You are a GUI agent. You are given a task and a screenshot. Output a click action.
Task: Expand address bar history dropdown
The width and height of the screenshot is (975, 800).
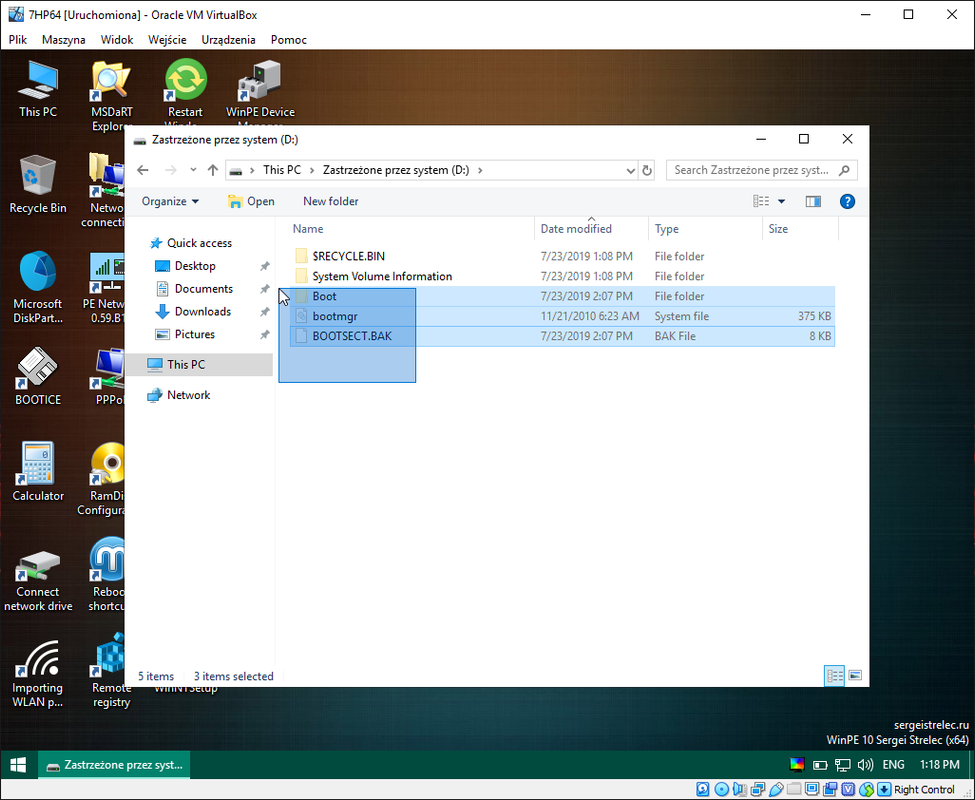pyautogui.click(x=630, y=170)
